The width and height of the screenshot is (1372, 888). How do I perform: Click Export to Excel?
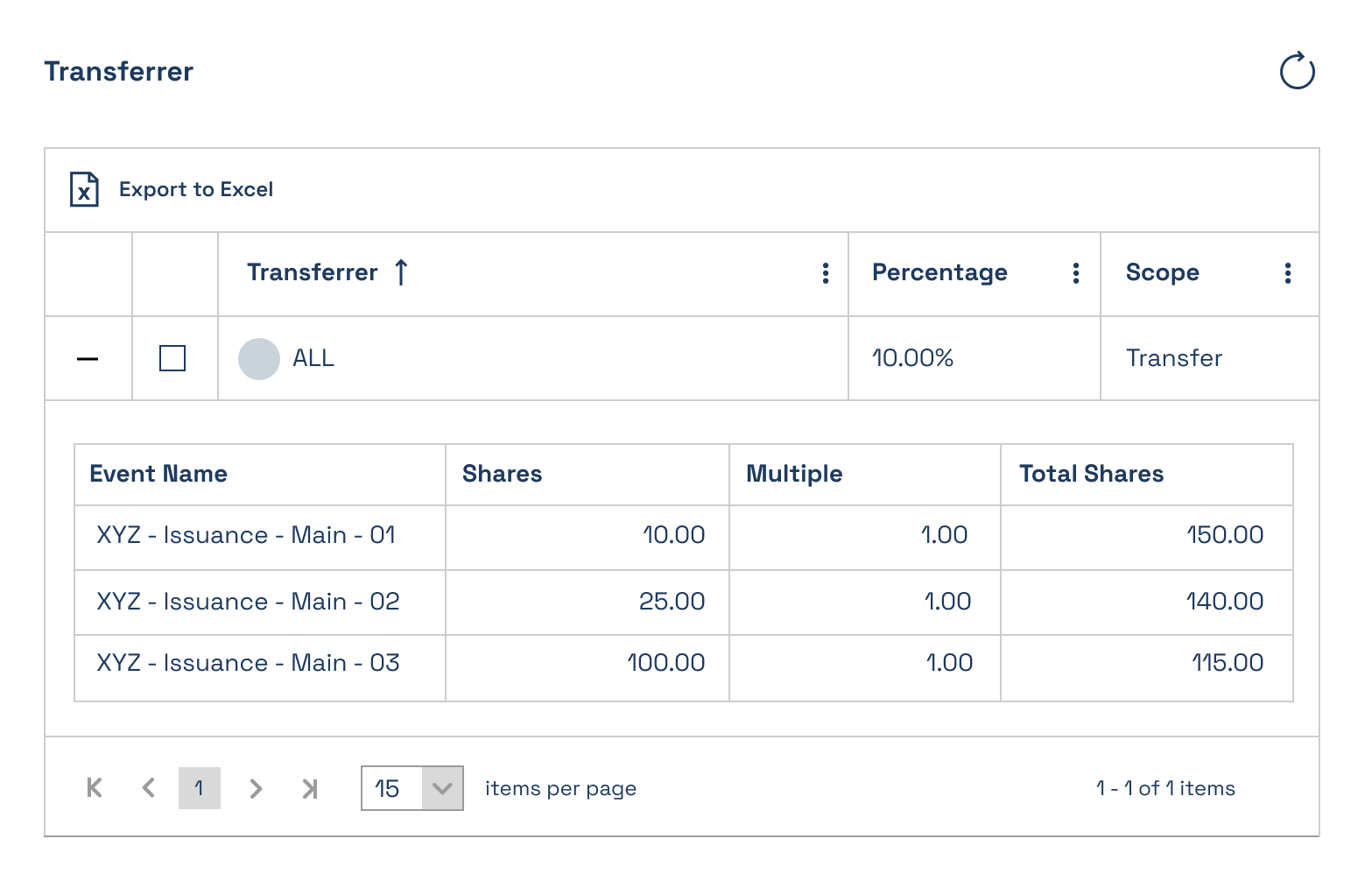point(196,189)
